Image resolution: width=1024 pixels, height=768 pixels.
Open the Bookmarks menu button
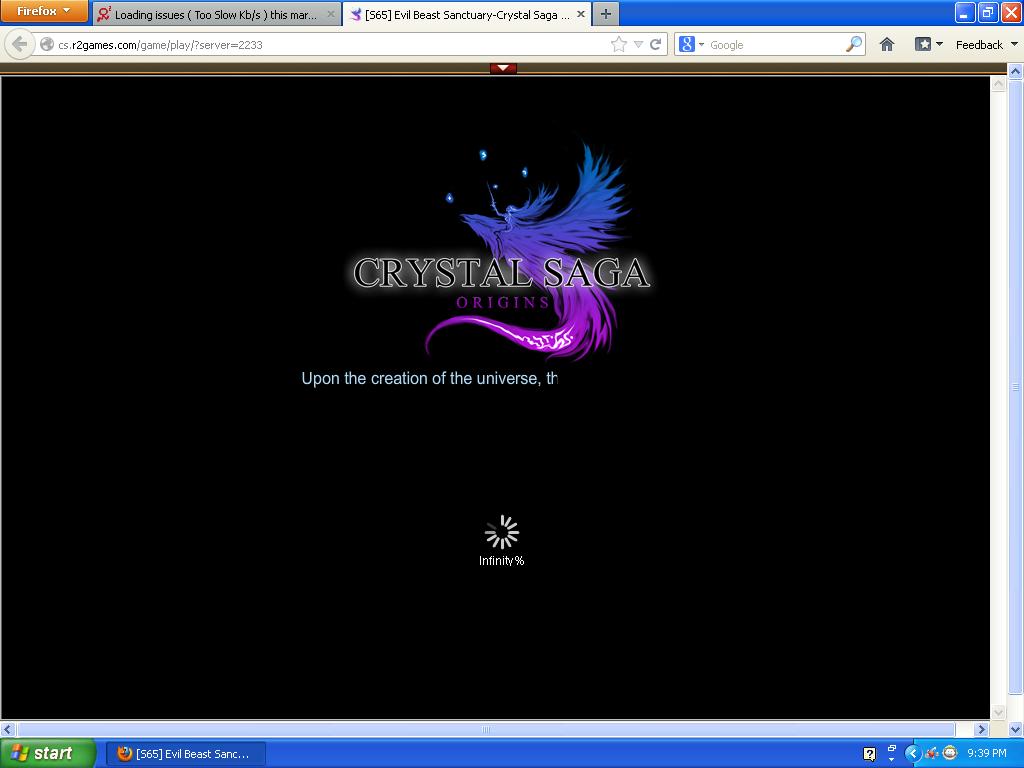[x=928, y=44]
